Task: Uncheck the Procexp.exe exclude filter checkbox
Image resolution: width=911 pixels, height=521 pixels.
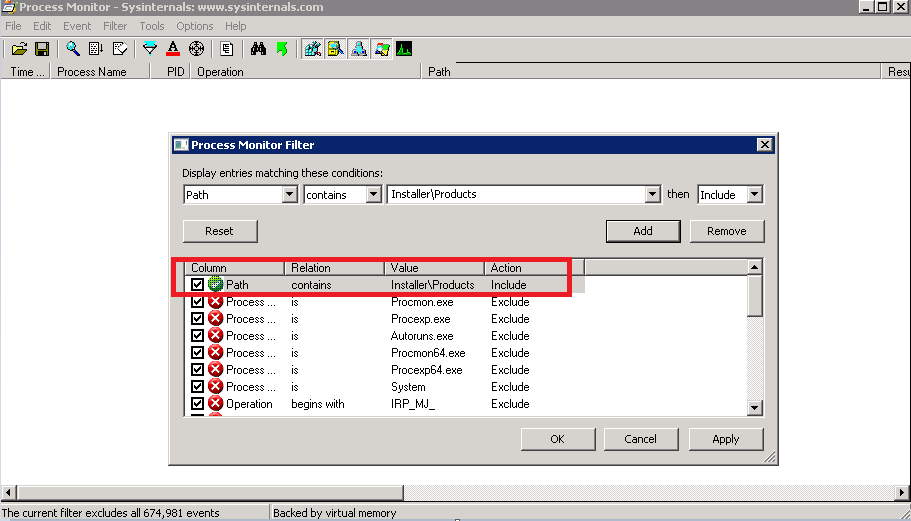Action: click(198, 318)
